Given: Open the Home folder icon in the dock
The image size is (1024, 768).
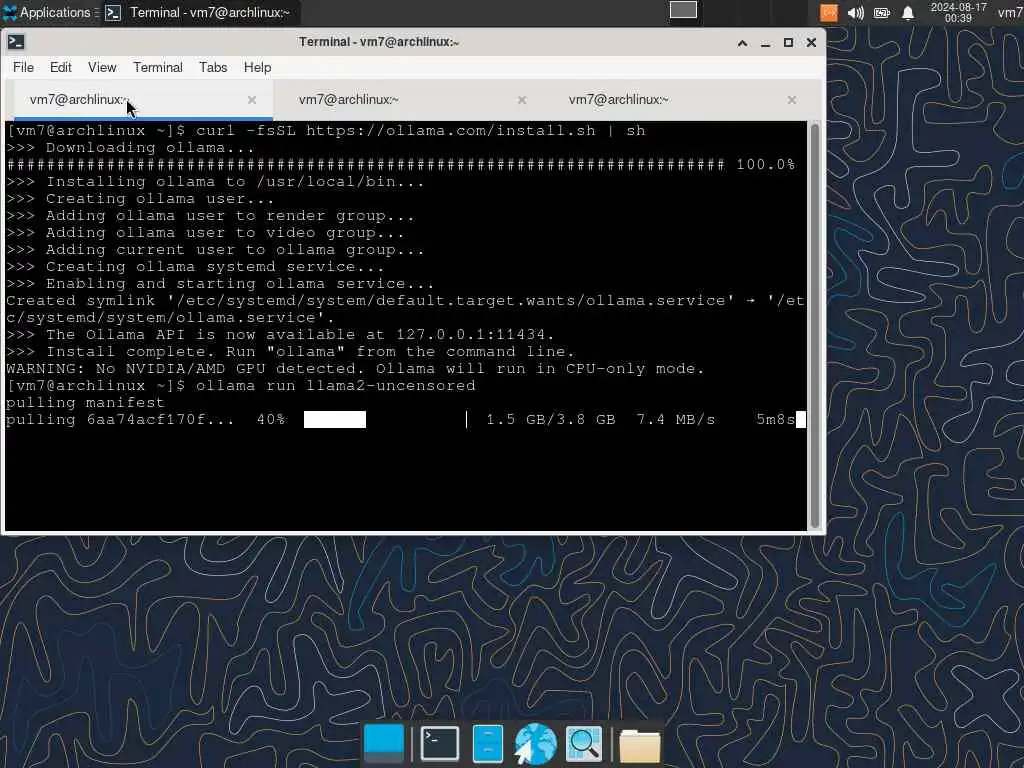Looking at the screenshot, I should (639, 745).
